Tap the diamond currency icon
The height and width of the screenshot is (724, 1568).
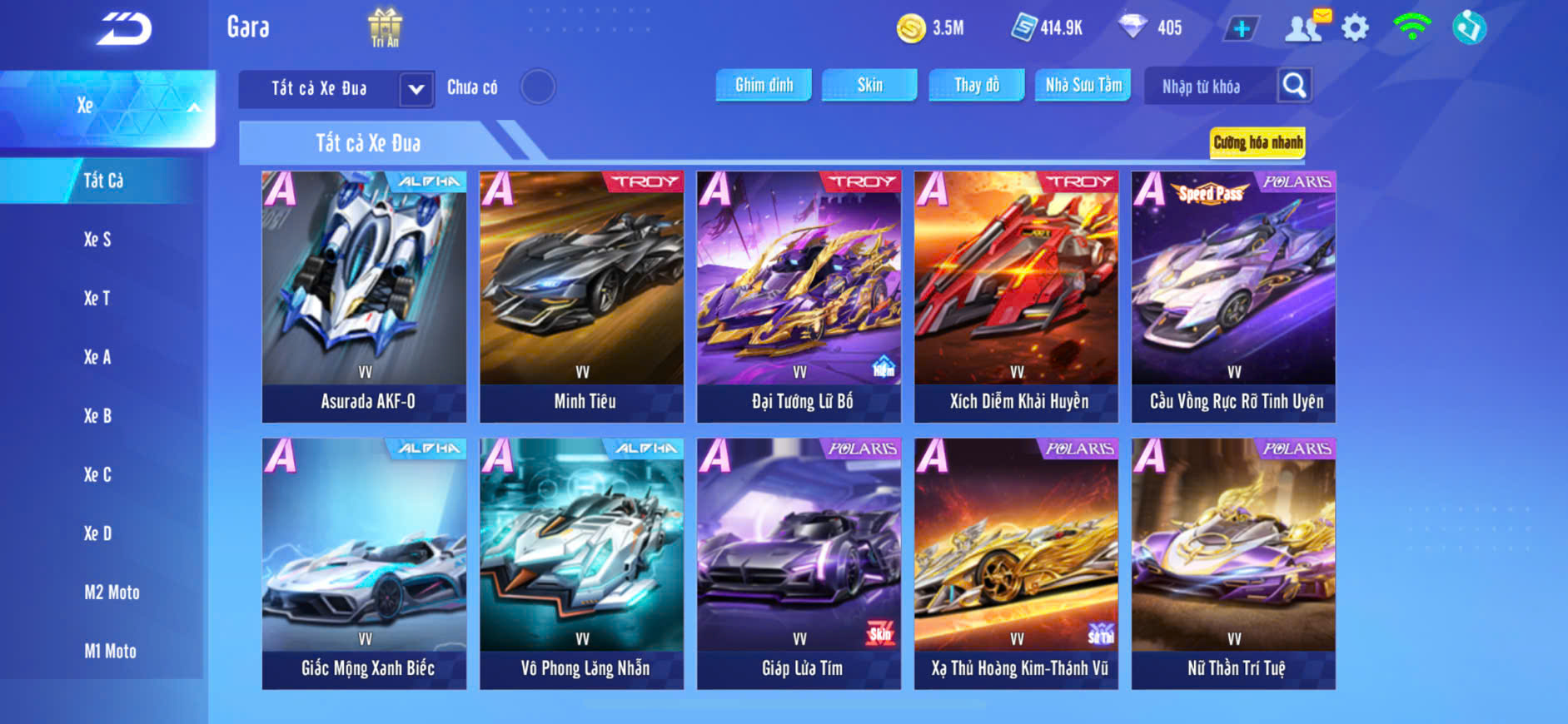pos(1132,27)
